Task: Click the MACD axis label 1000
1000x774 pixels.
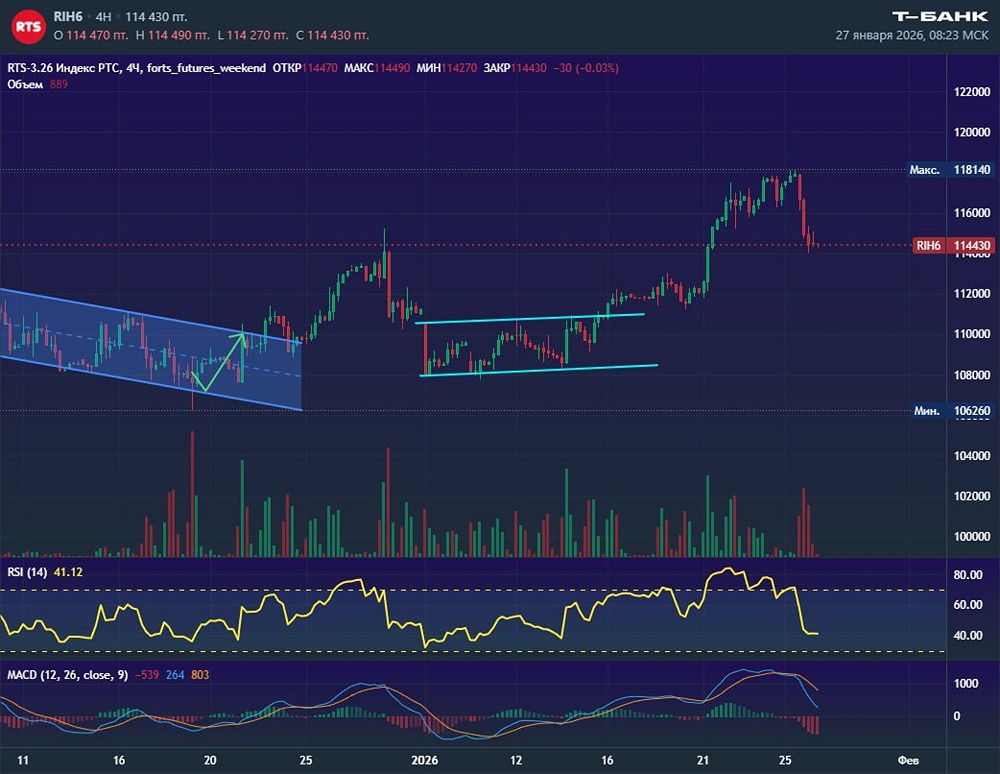Action: tap(966, 683)
